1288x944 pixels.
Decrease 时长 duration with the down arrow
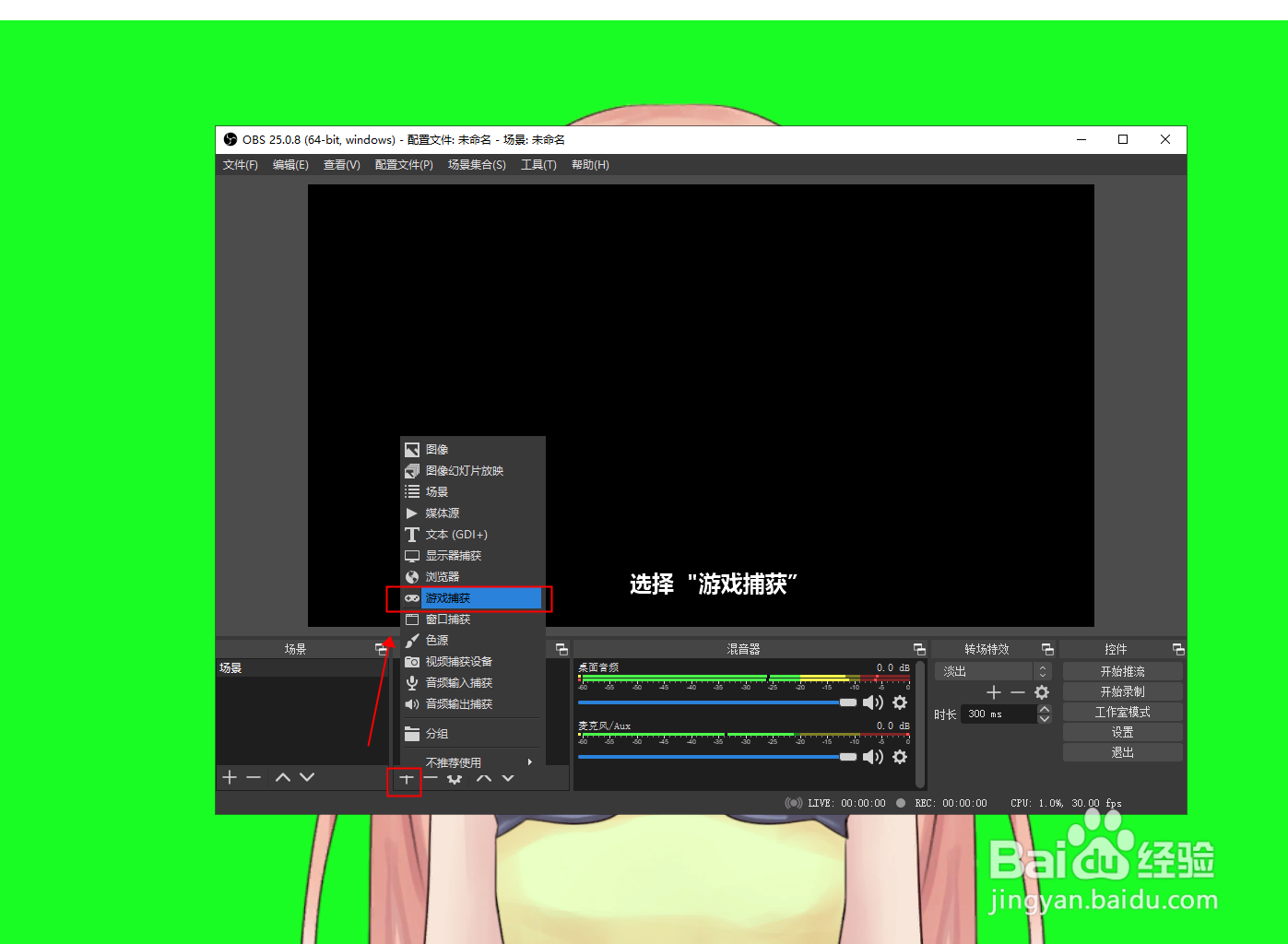point(1045,718)
